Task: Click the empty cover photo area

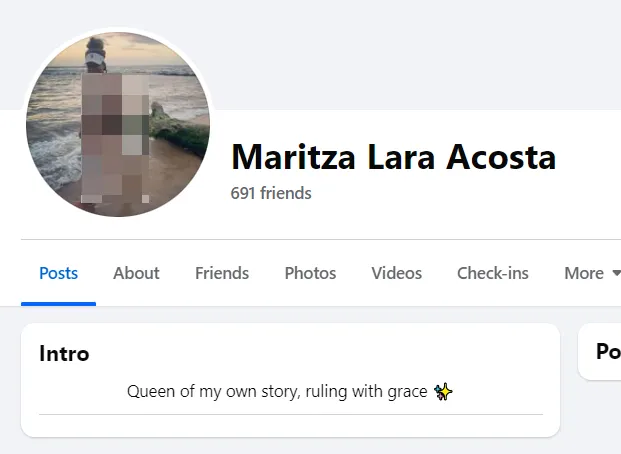Action: (x=396, y=55)
